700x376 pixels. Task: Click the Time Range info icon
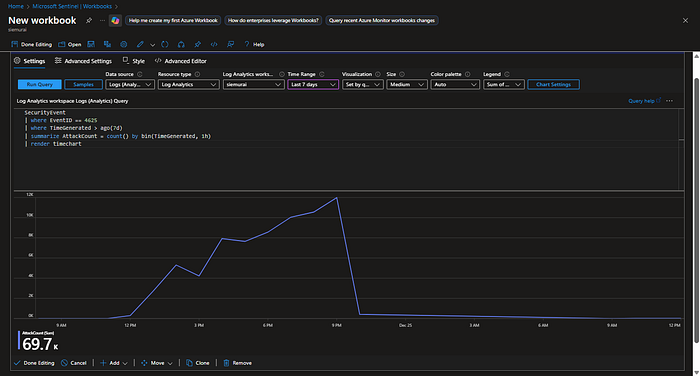(322, 74)
